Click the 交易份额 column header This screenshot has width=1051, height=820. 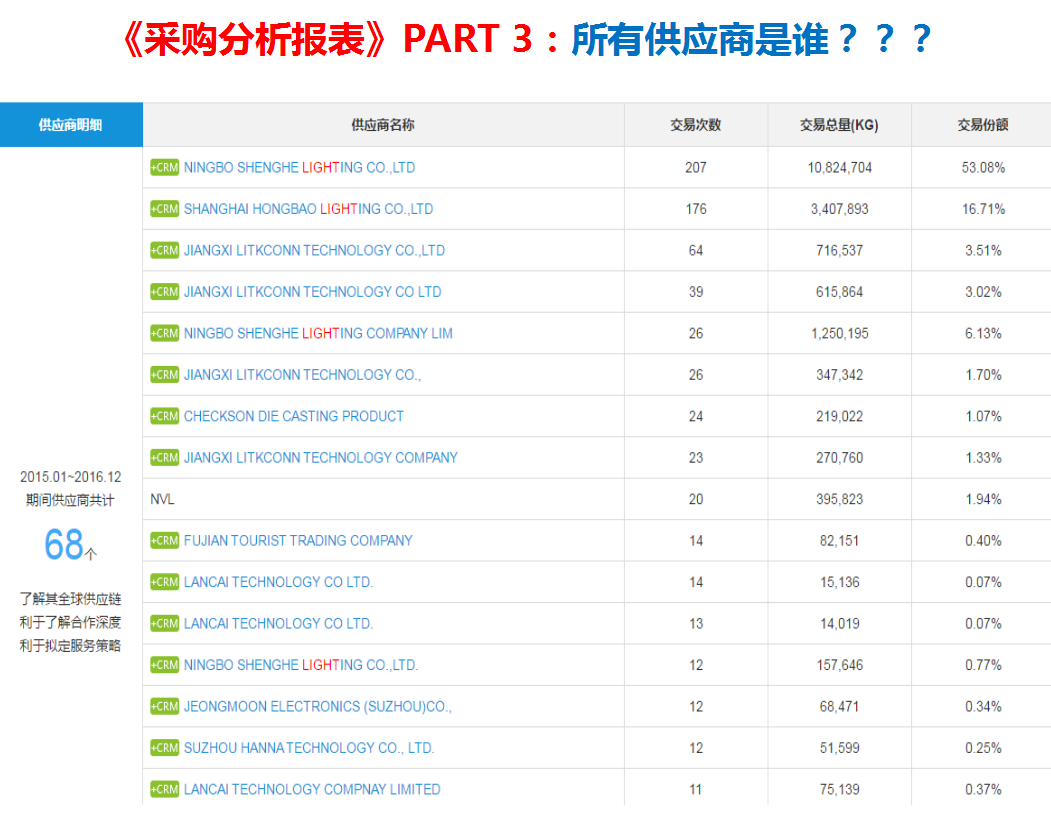click(982, 125)
